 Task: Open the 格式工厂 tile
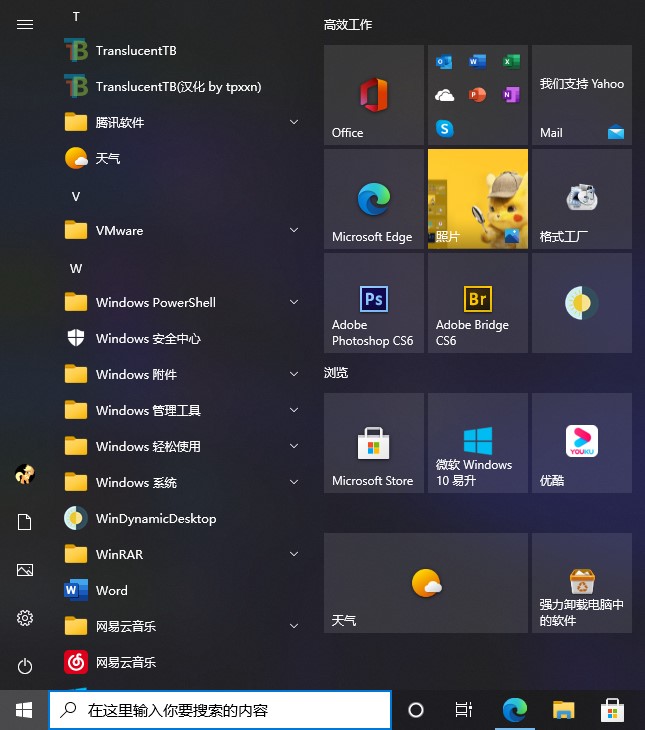point(582,199)
